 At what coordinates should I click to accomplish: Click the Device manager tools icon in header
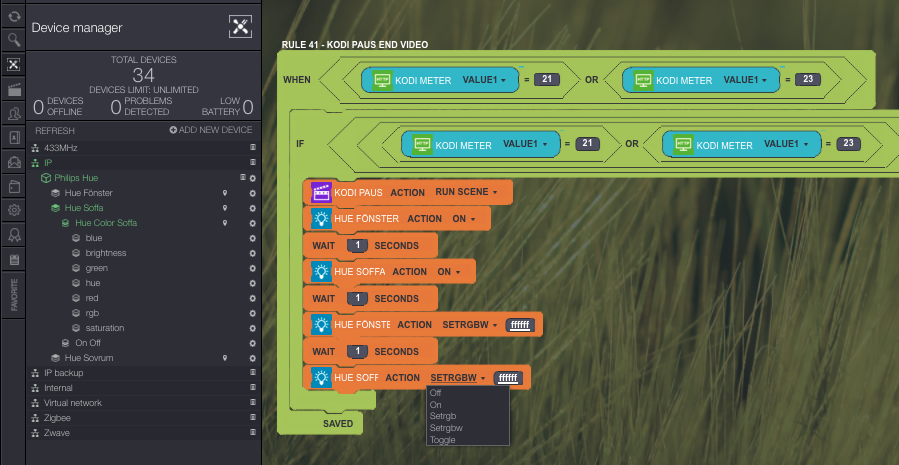[240, 27]
